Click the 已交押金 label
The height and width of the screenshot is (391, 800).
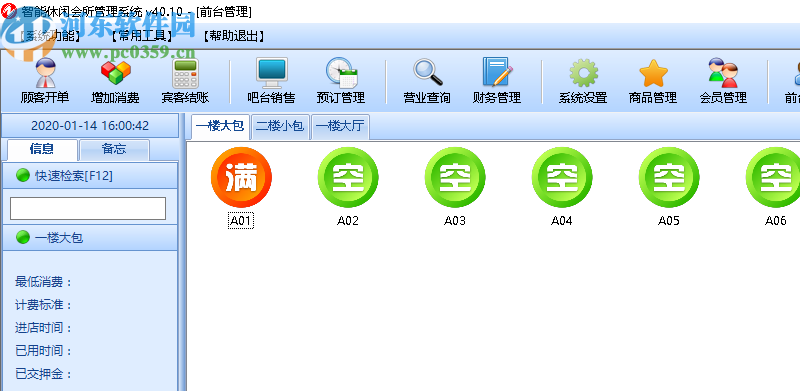tap(43, 374)
